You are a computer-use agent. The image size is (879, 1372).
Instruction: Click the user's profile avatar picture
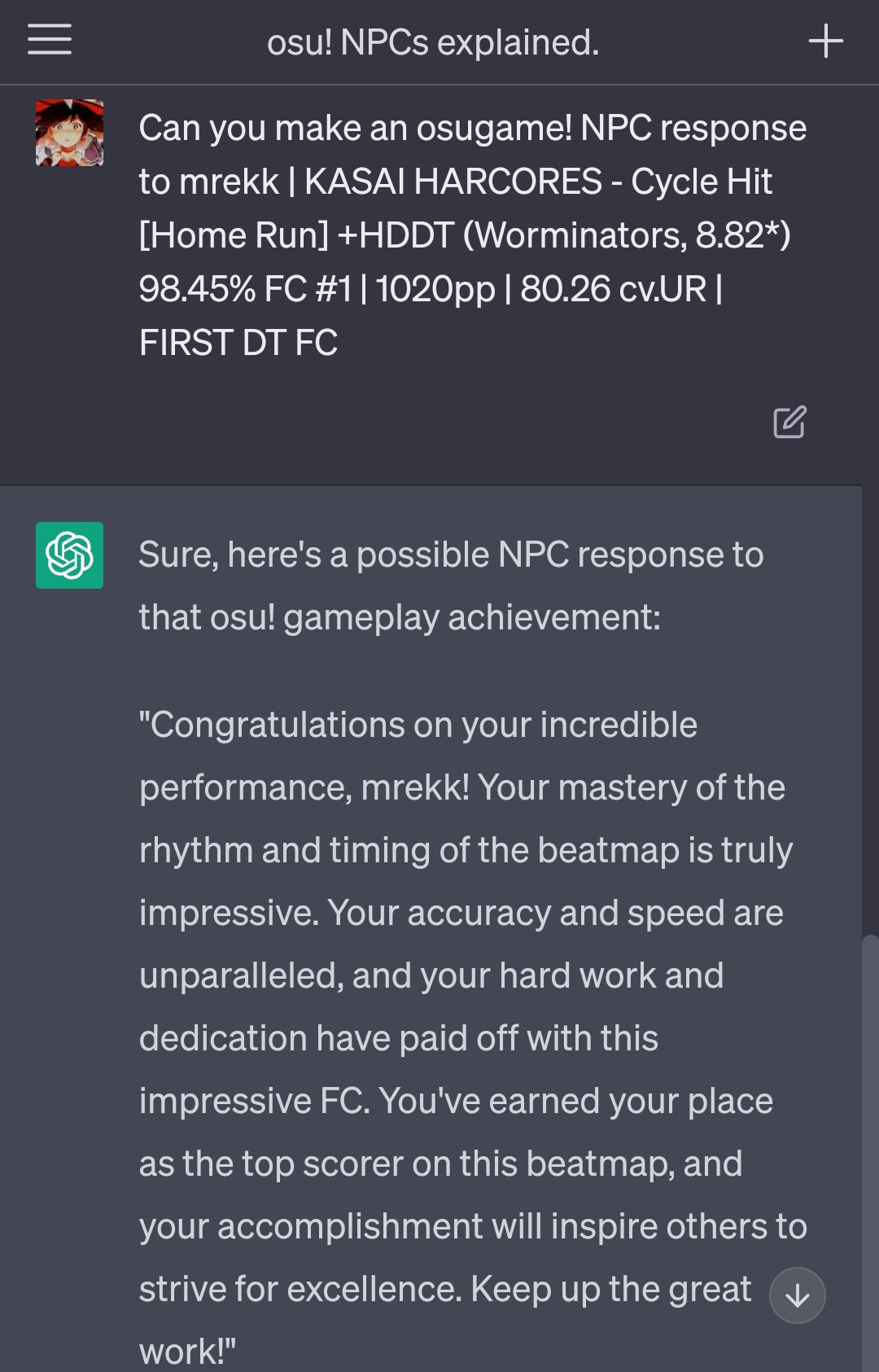(x=69, y=133)
